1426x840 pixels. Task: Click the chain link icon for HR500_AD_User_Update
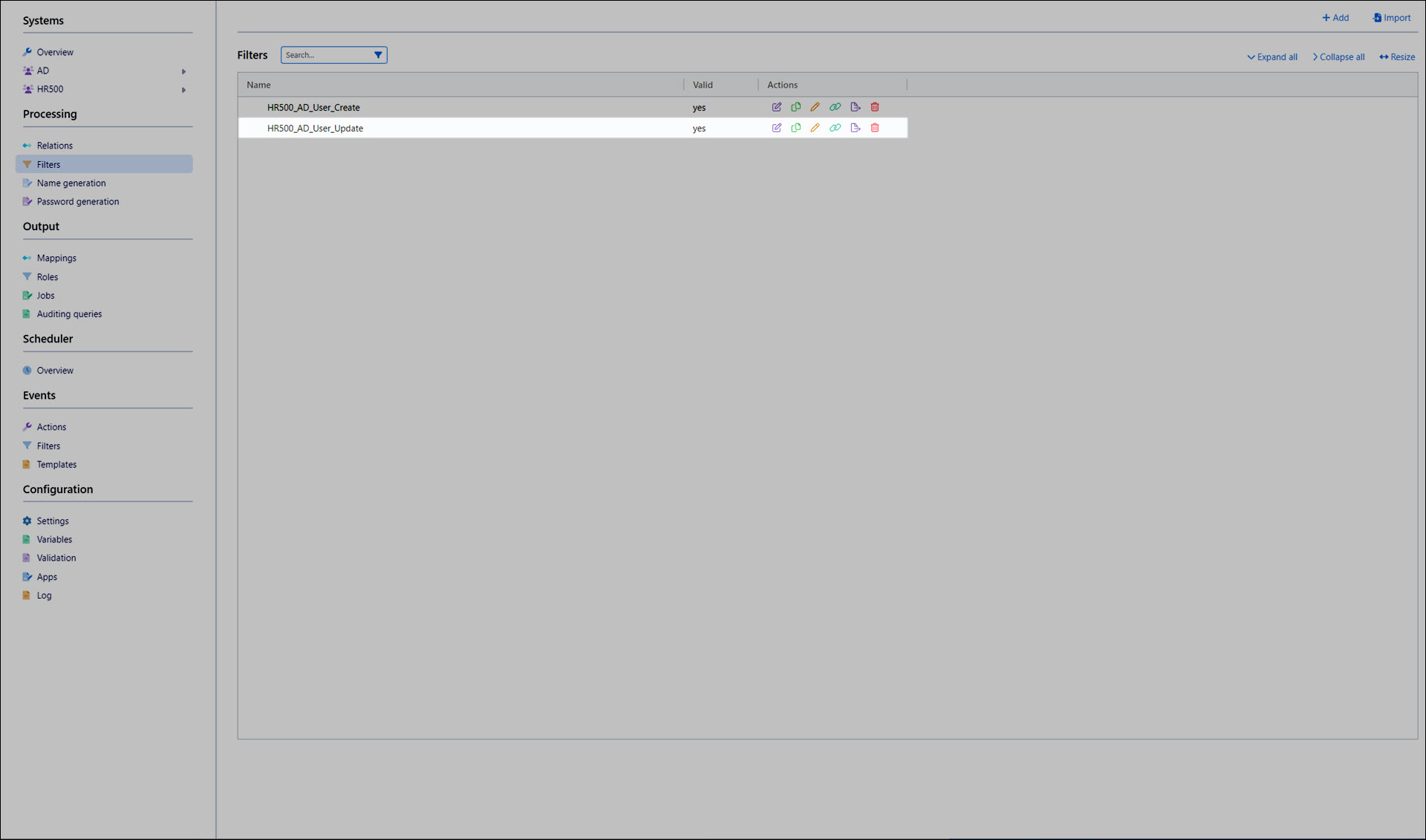click(835, 128)
